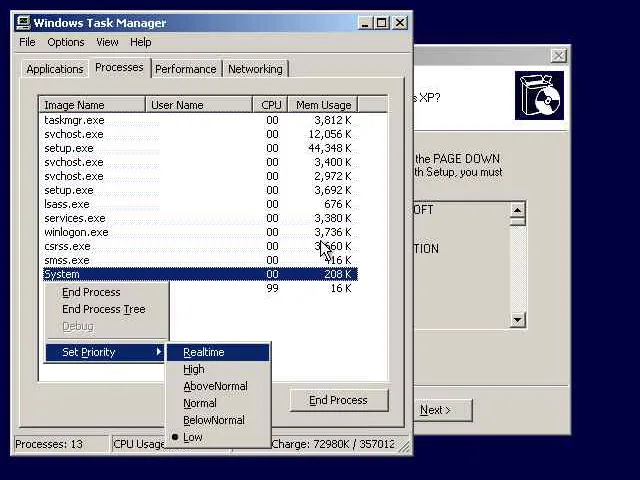
Task: Select the lsass.exe process row
Action: (x=200, y=204)
